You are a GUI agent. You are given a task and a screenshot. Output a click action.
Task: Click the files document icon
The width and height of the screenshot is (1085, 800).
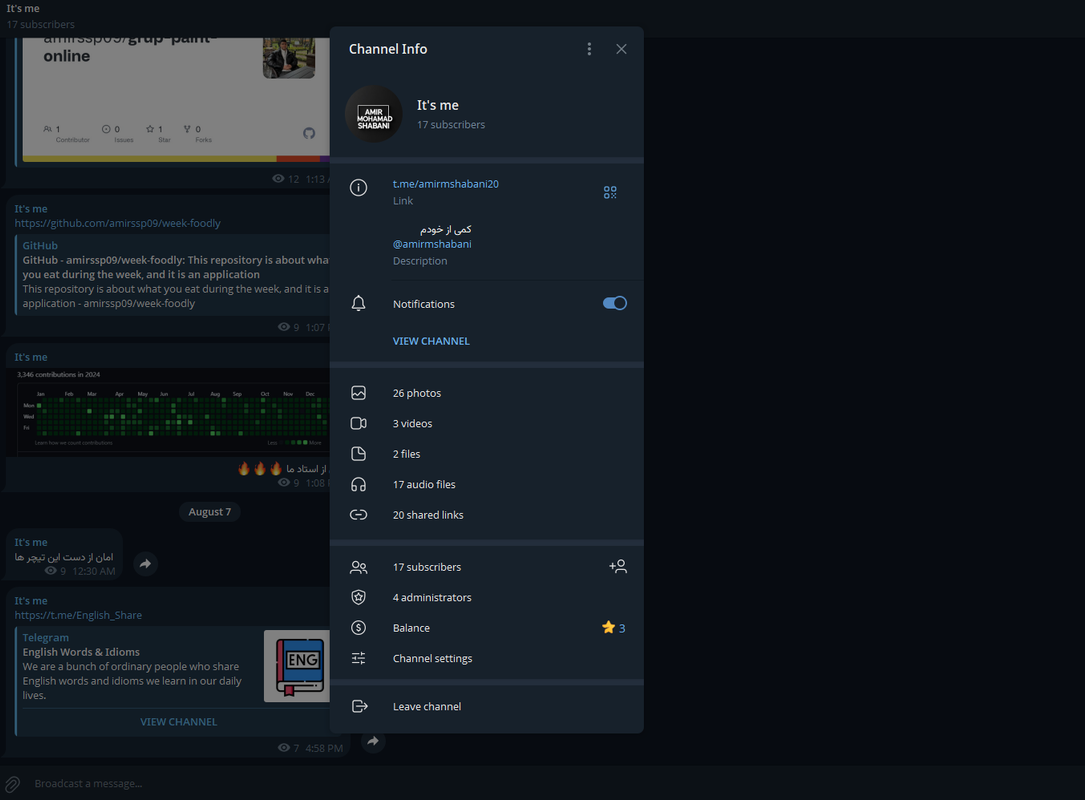[358, 454]
